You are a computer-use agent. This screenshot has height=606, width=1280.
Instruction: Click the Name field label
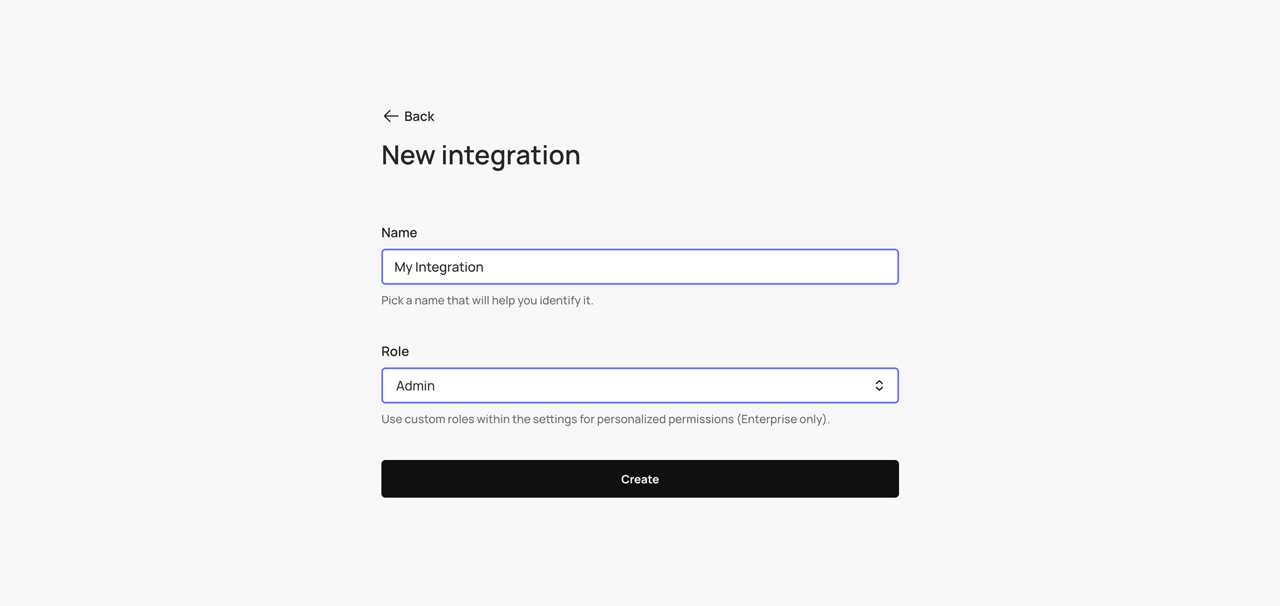pos(399,232)
